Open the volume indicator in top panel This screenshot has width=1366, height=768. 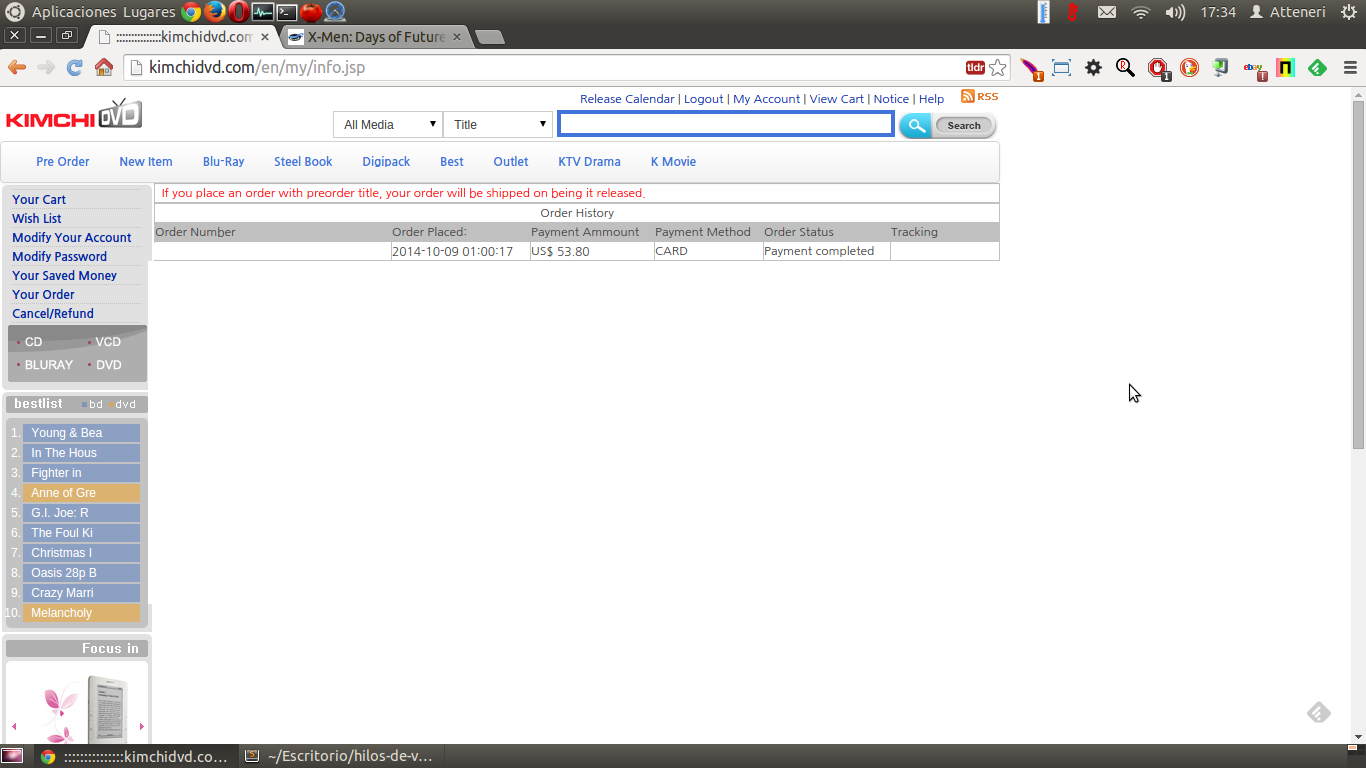point(1175,12)
